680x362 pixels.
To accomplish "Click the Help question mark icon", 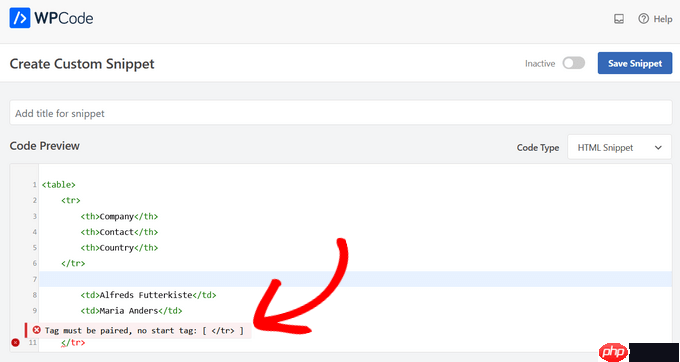I will (644, 19).
